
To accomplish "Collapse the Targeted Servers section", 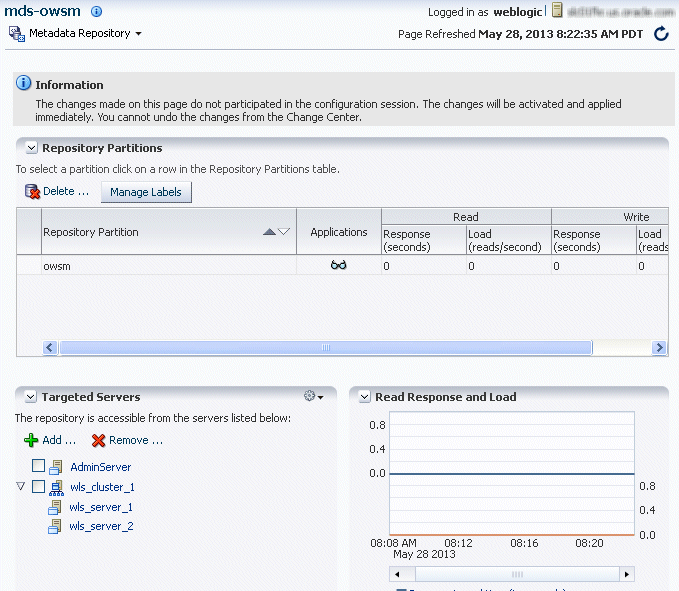I will point(31,397).
